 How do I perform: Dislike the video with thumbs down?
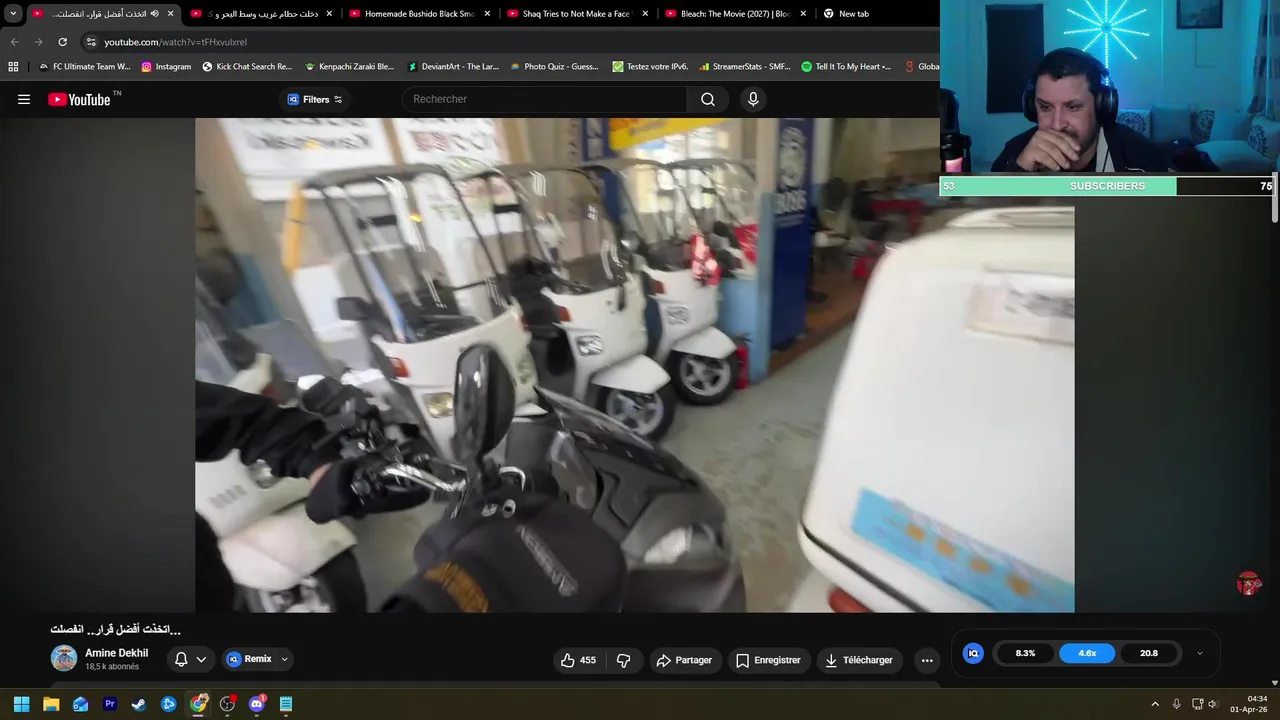pos(623,660)
